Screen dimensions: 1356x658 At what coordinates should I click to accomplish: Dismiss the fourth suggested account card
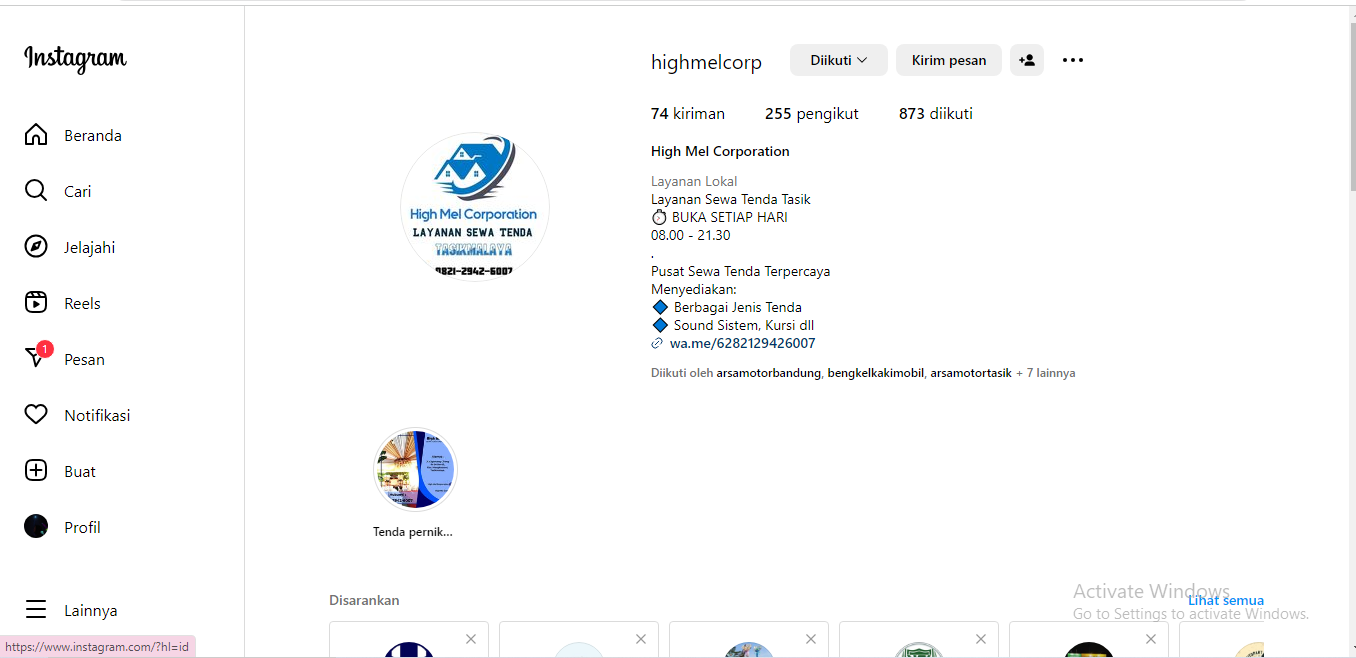coord(981,639)
